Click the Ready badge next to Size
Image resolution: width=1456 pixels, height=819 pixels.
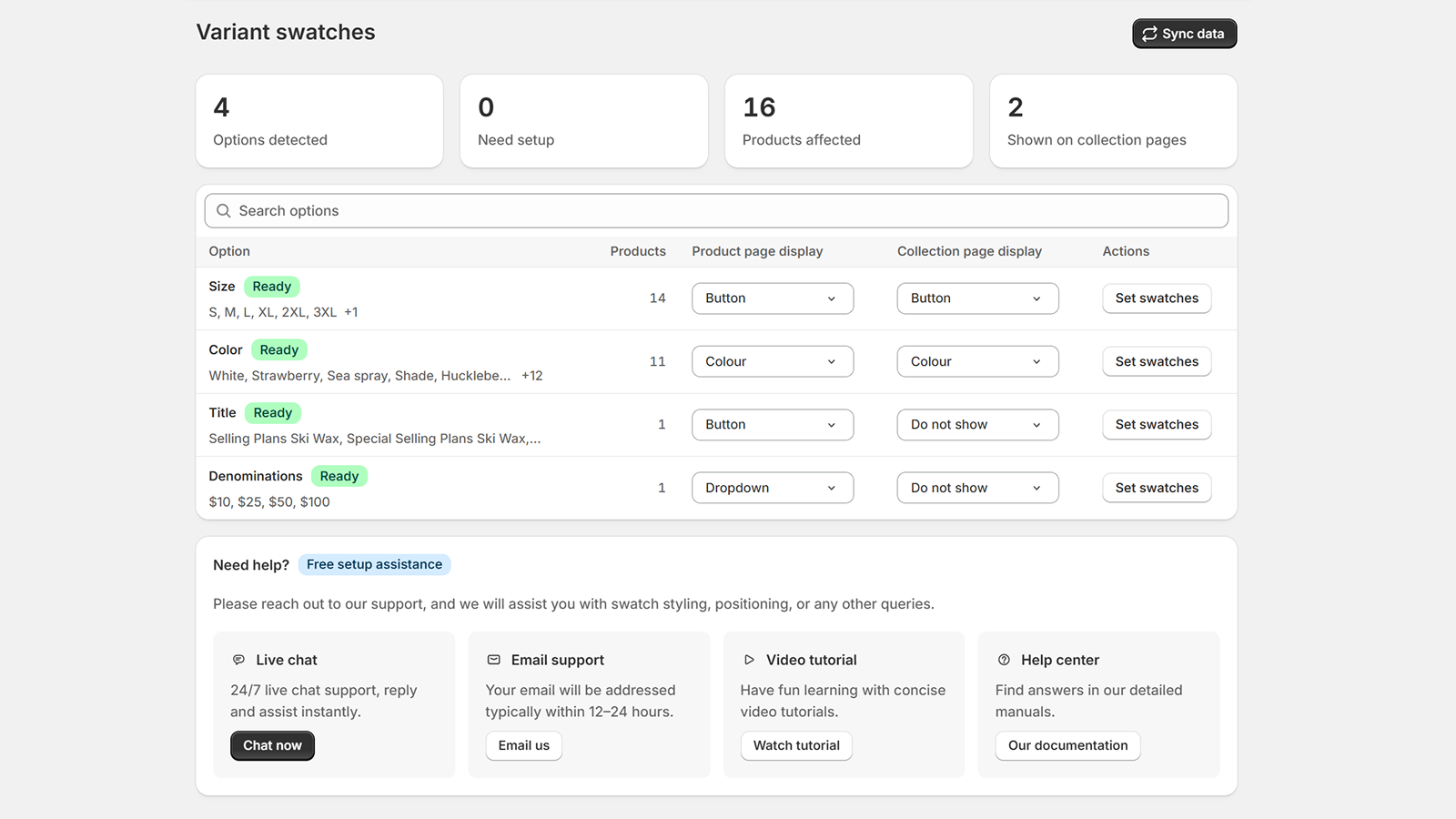tap(272, 287)
